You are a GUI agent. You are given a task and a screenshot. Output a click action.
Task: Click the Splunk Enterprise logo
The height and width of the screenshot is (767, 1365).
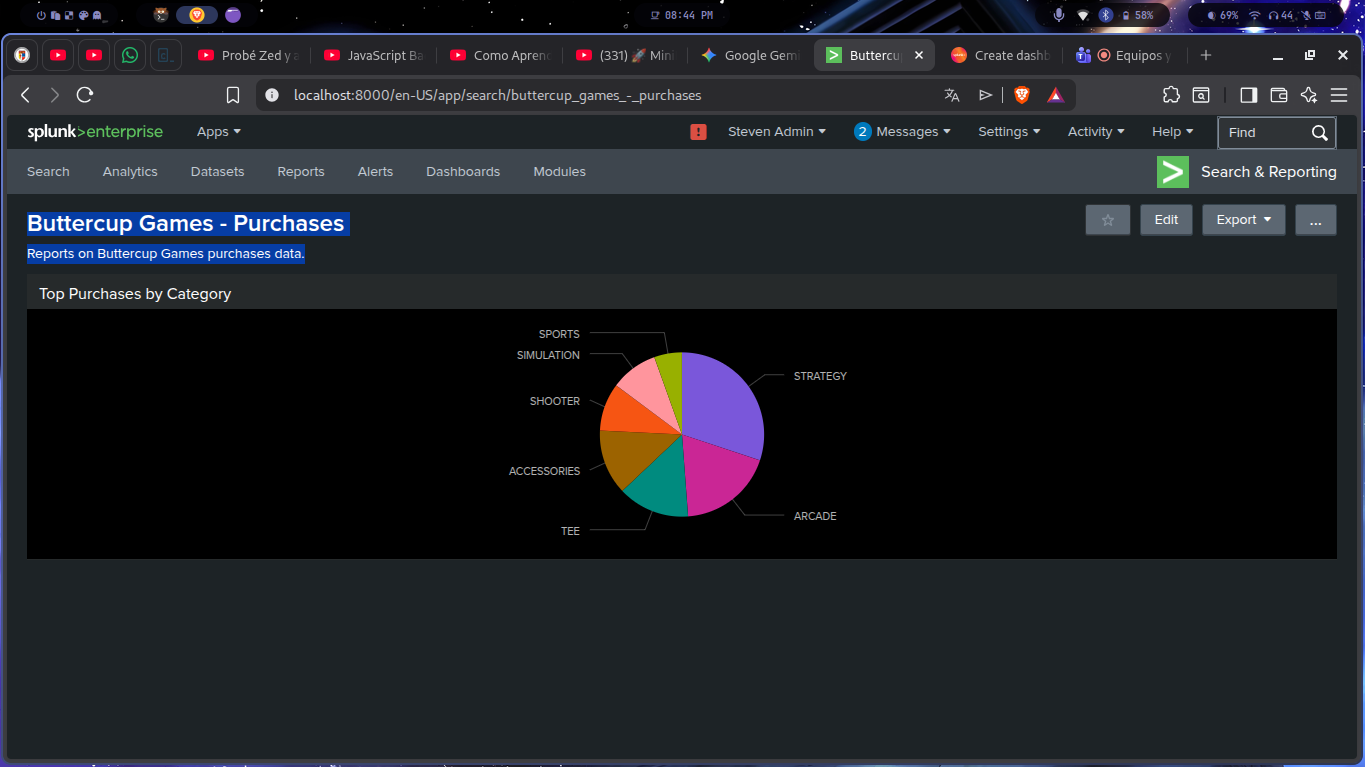click(95, 132)
